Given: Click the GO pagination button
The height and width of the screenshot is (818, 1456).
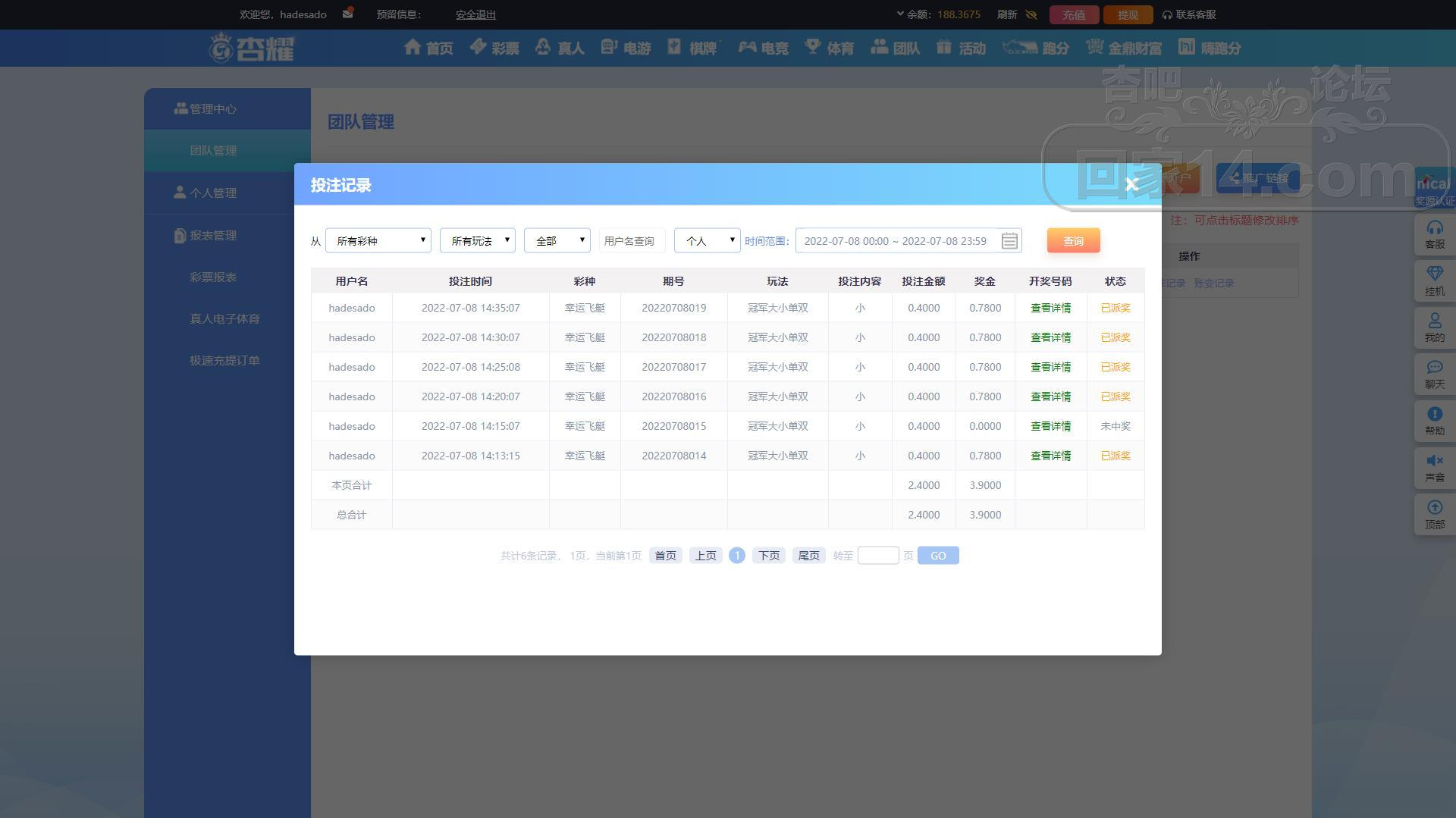Looking at the screenshot, I should tap(938, 556).
